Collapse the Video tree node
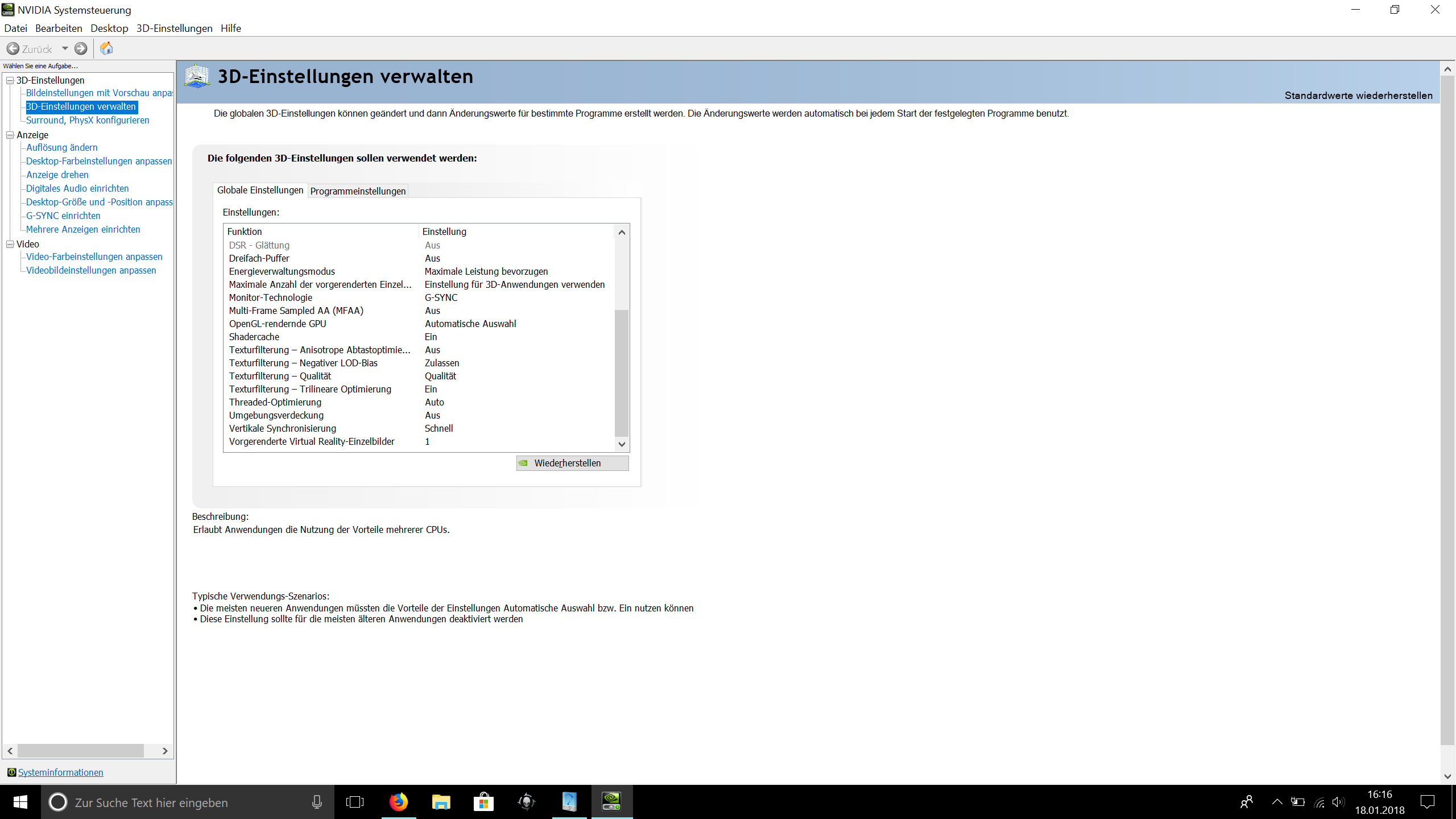Image resolution: width=1456 pixels, height=819 pixels. pyautogui.click(x=10, y=244)
